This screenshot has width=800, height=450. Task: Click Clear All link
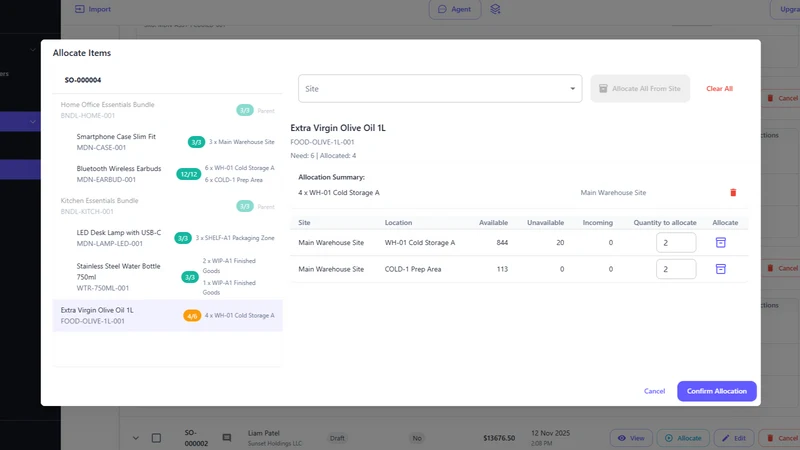coord(719,89)
